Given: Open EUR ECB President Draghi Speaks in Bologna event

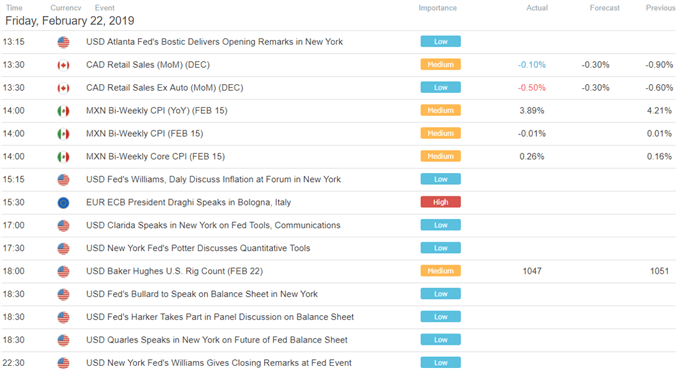Looking at the screenshot, I should click(189, 202).
